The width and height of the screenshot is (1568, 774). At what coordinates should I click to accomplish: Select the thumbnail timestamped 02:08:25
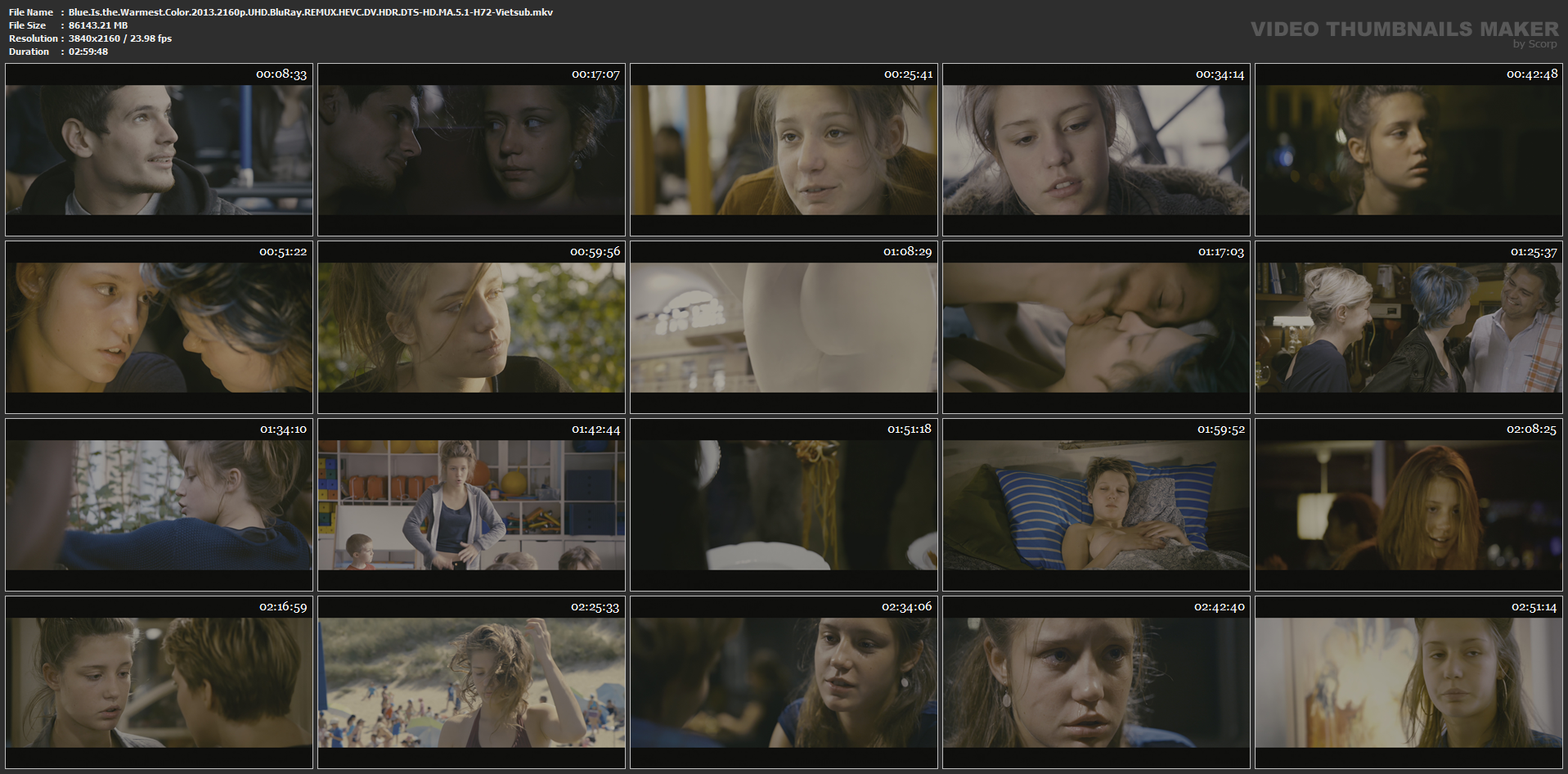[x=1409, y=505]
